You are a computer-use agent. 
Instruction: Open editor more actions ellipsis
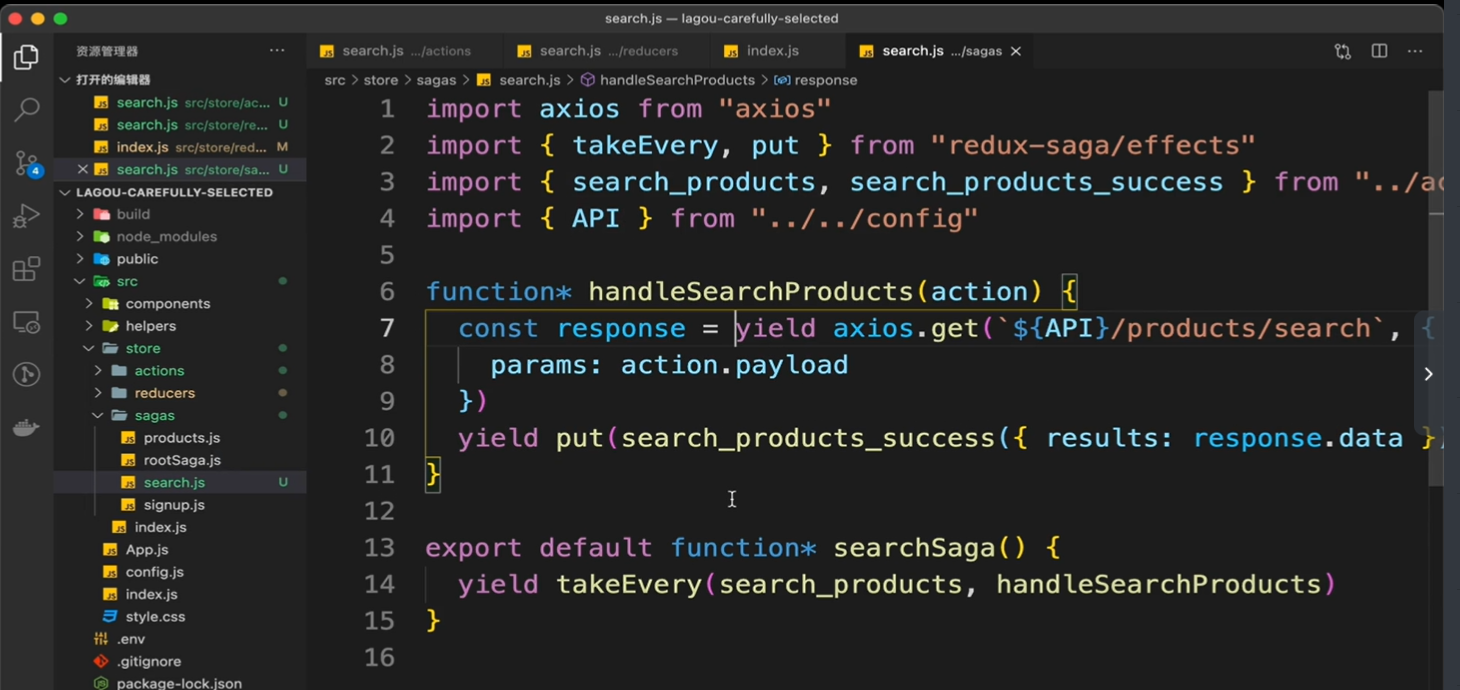1415,51
